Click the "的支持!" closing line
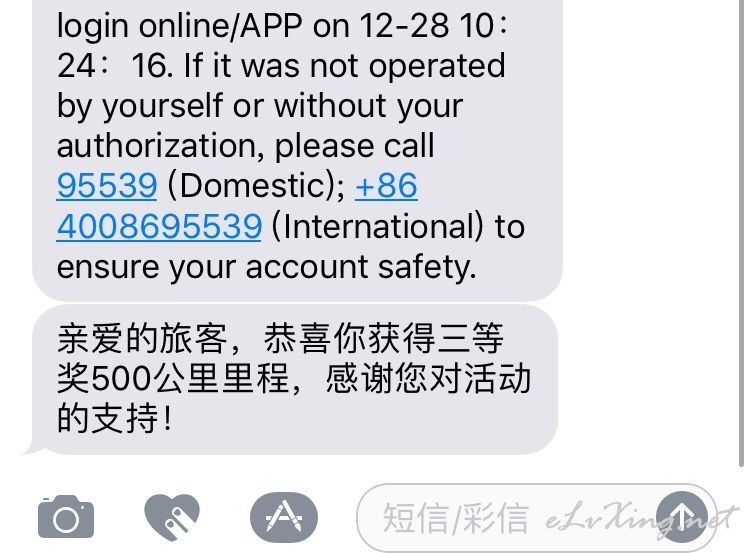Viewport: 750px width, 553px height. point(114,418)
